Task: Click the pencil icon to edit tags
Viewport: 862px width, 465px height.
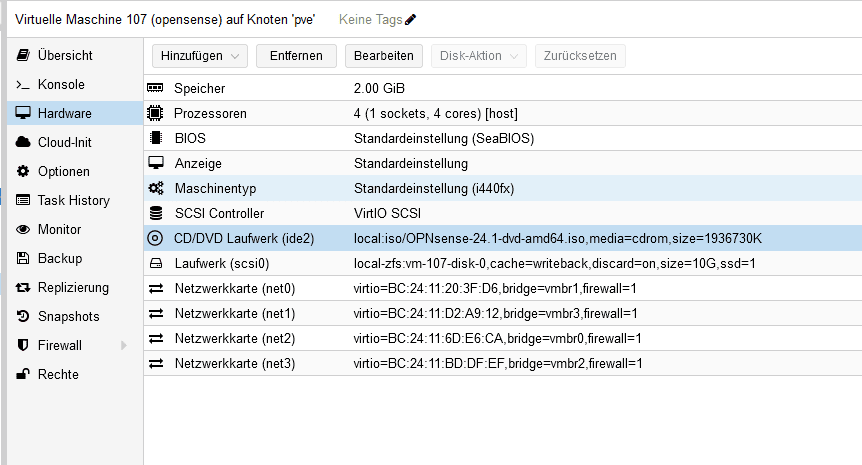Action: pyautogui.click(x=410, y=19)
